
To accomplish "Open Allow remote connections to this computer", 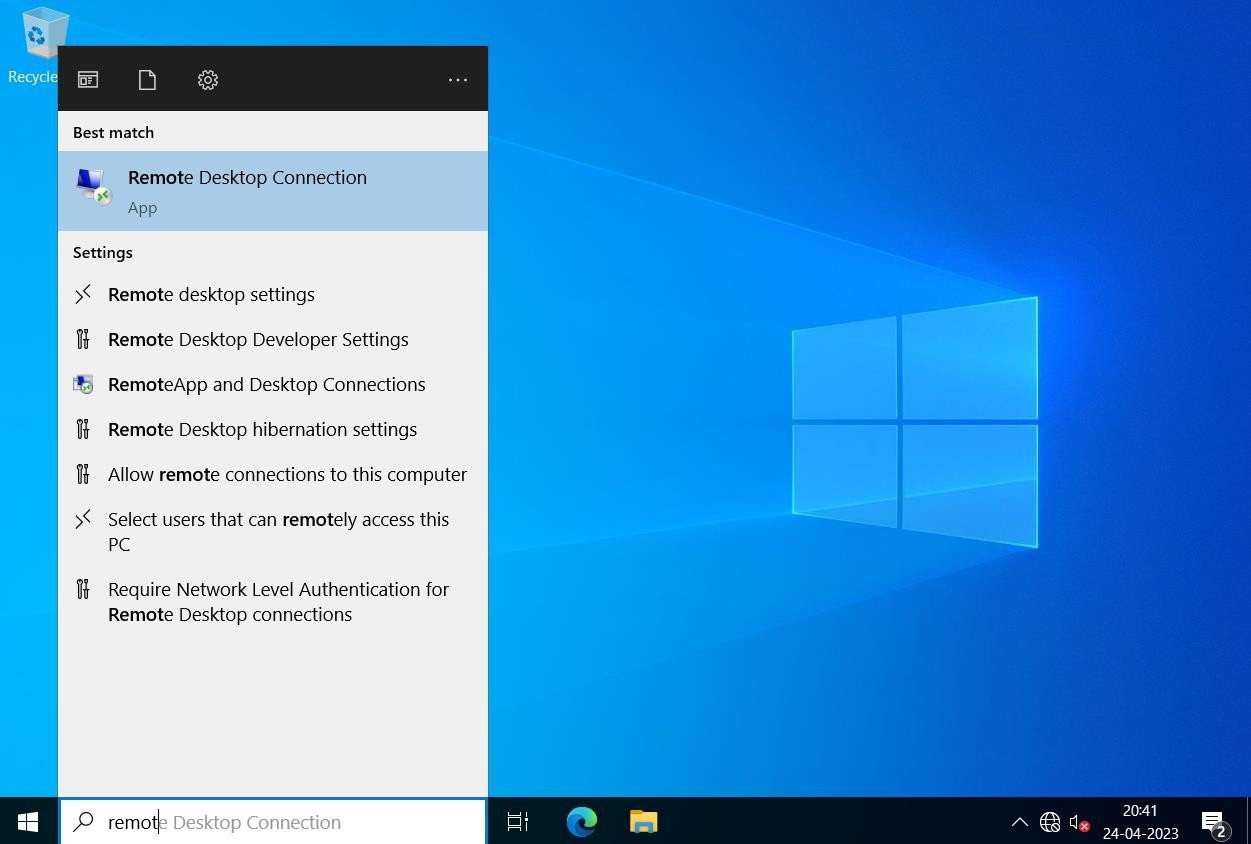I will pyautogui.click(x=273, y=474).
